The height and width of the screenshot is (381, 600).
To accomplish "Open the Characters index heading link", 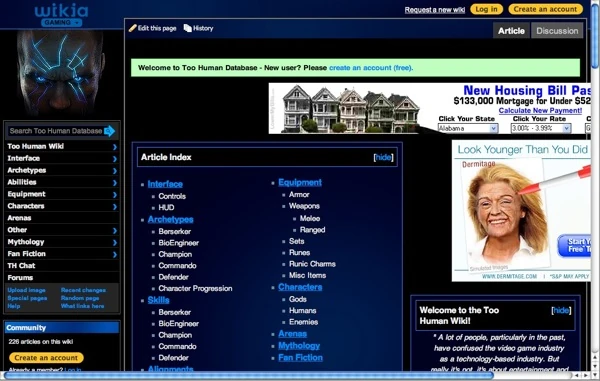I will pos(300,287).
